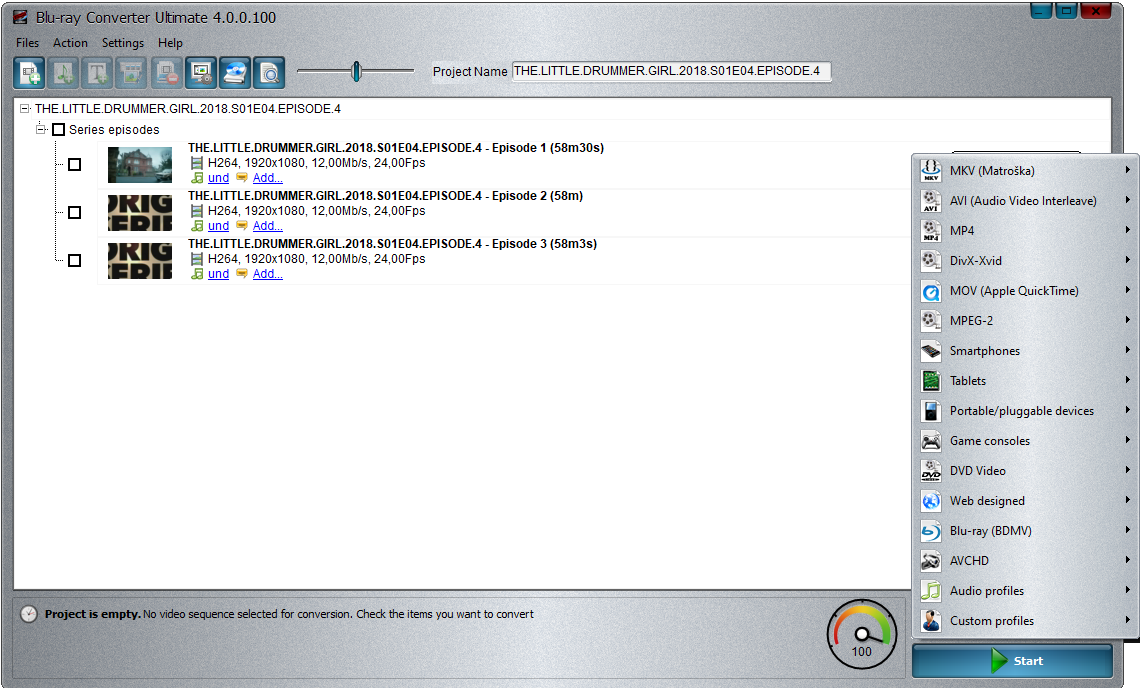The height and width of the screenshot is (688, 1140).
Task: Click the QuickTime MOV icon
Action: (x=931, y=291)
